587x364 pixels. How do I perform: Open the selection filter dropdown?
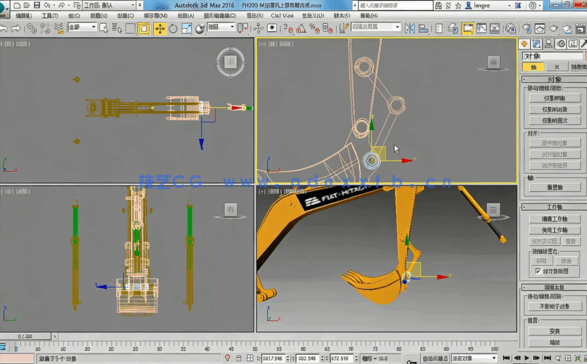click(x=82, y=27)
